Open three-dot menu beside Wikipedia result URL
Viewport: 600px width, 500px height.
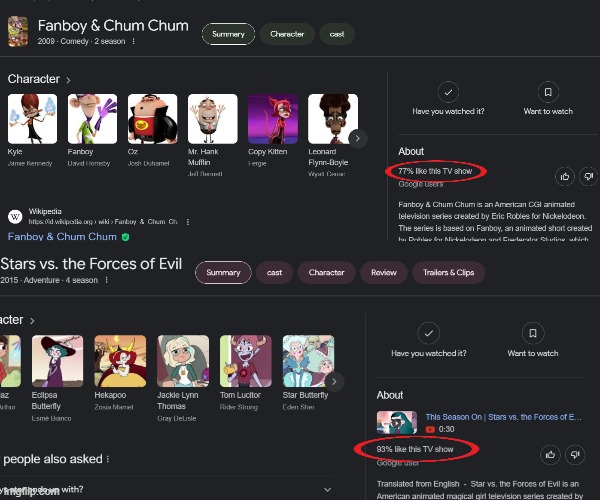coord(188,222)
